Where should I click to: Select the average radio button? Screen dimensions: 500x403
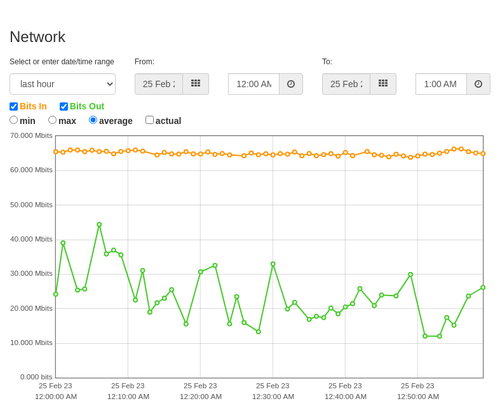[93, 120]
